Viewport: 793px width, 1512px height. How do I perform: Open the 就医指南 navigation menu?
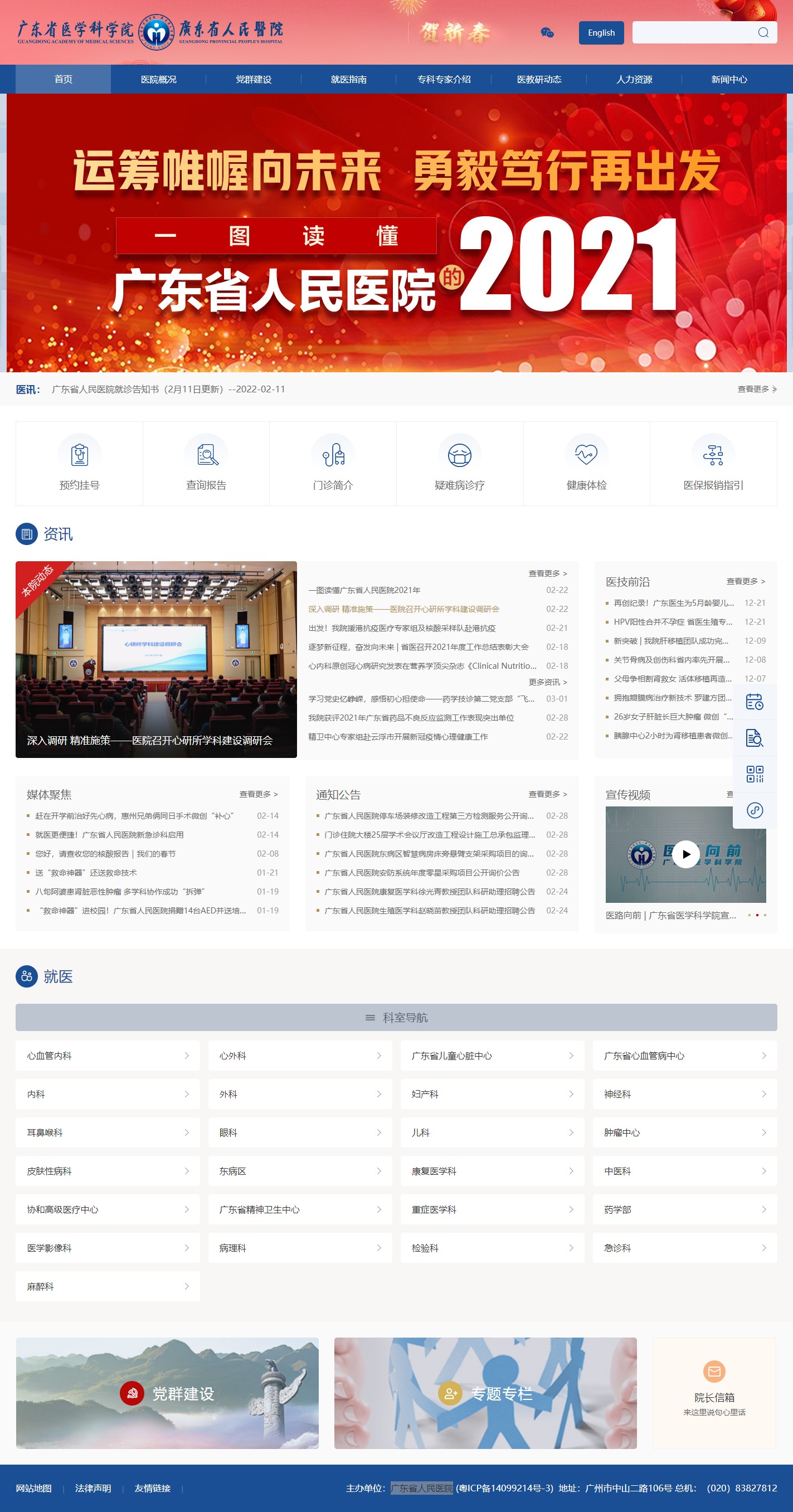[x=349, y=79]
